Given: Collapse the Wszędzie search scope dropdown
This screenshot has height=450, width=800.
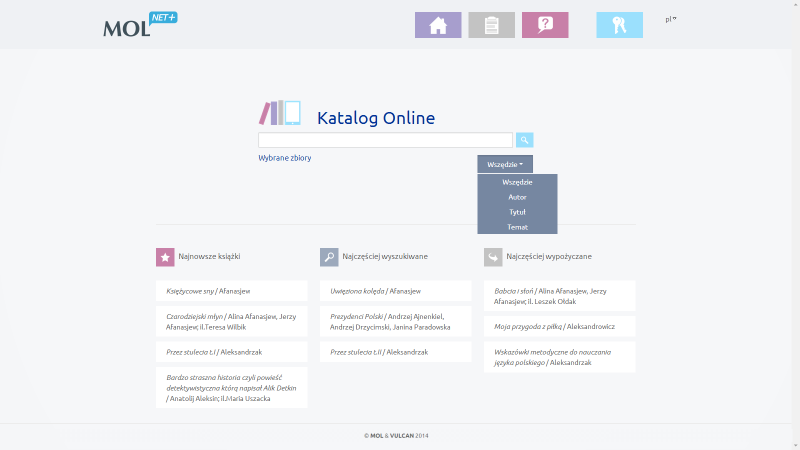Looking at the screenshot, I should coord(505,164).
